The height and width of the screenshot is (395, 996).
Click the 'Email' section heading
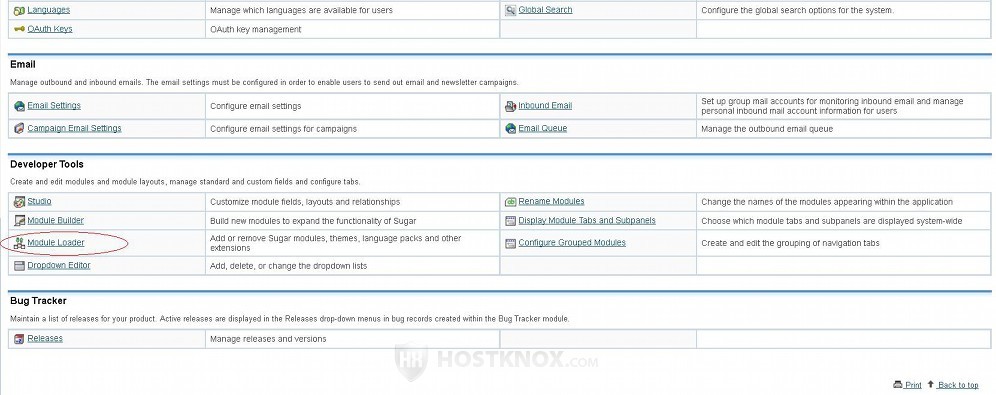coord(23,65)
